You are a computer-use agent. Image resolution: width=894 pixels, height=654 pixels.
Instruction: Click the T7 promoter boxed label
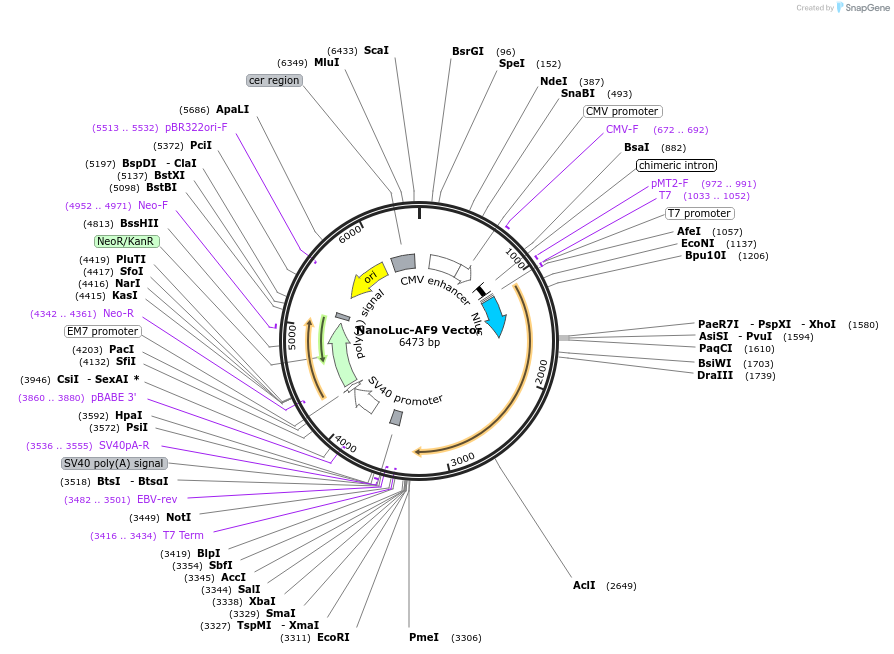[699, 213]
